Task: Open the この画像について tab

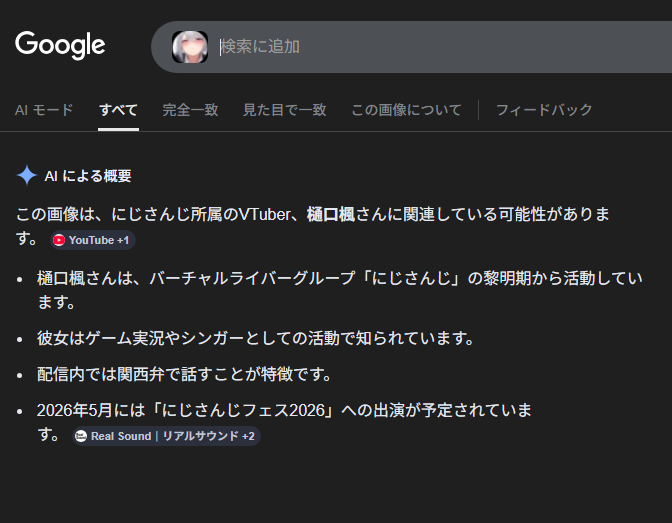Action: [406, 110]
